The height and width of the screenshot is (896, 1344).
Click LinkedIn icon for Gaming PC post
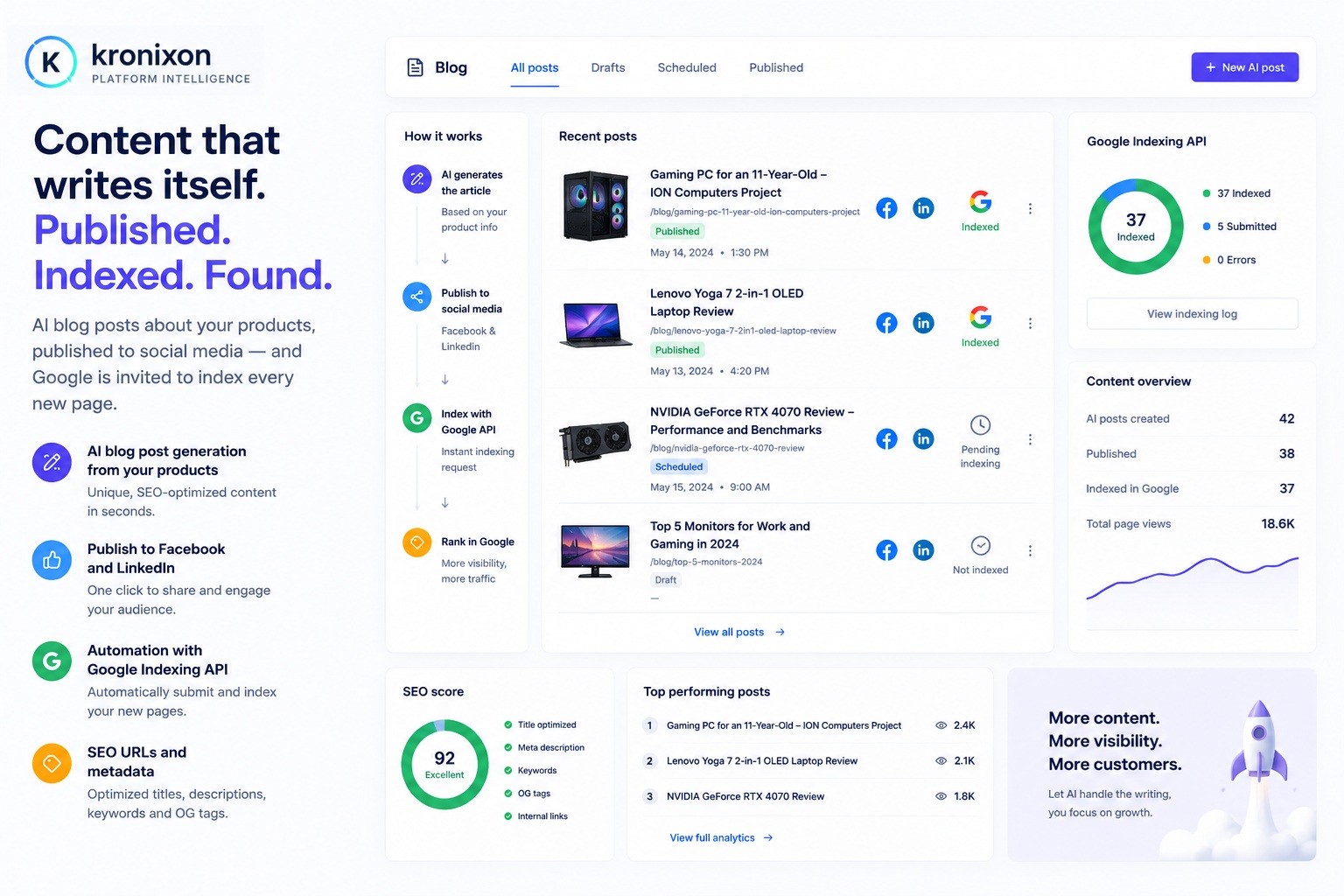923,208
